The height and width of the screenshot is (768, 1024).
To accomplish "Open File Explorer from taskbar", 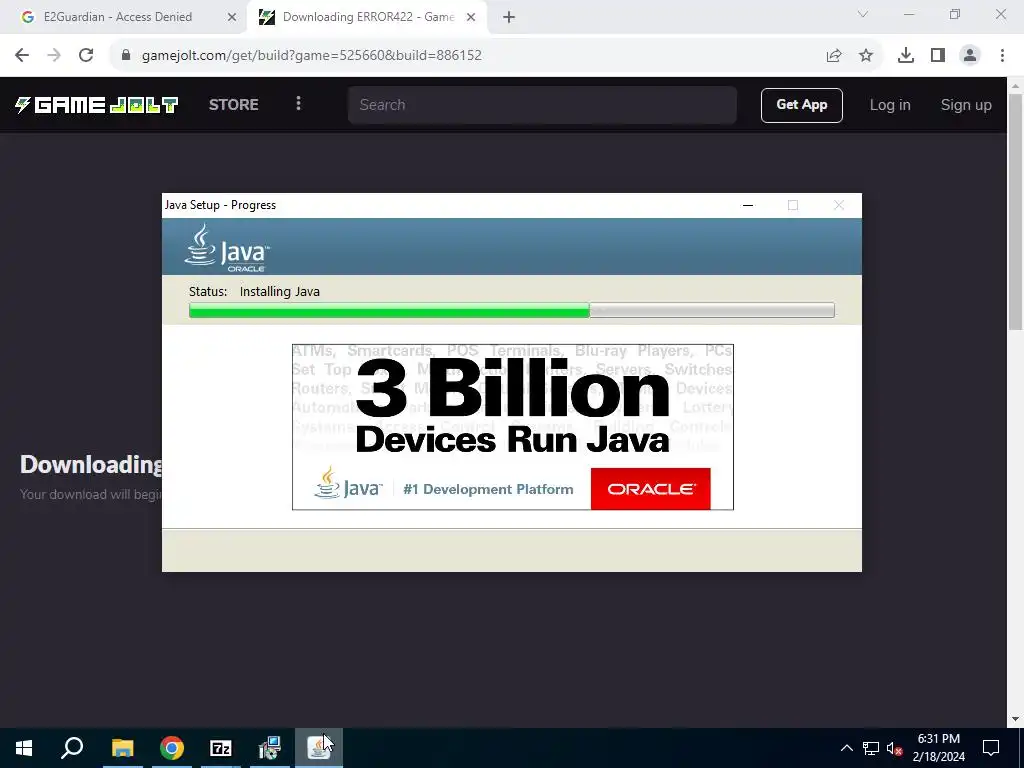I will tap(122, 748).
